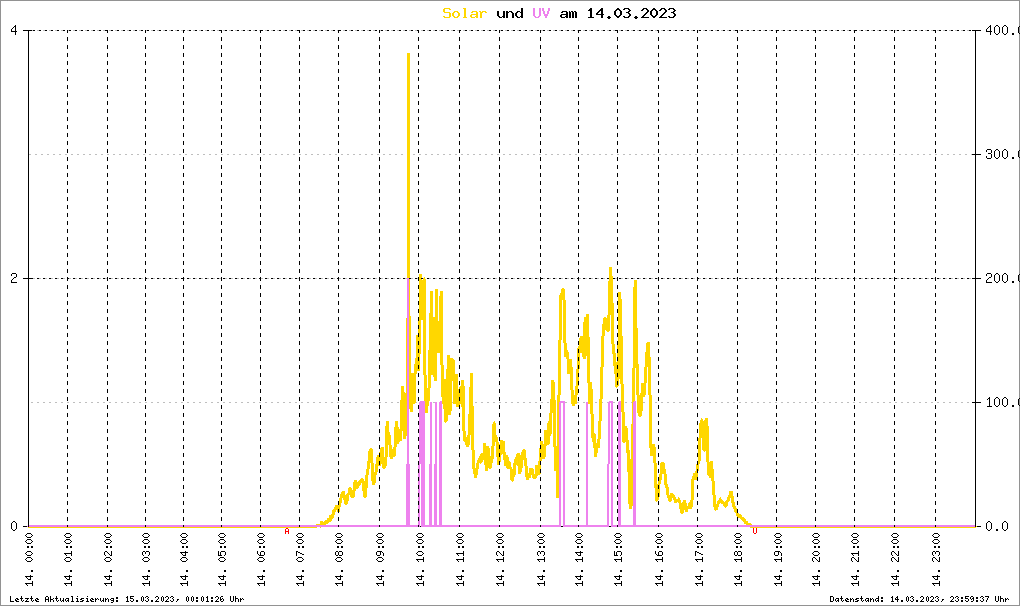Click time label '14. 06:00'
This screenshot has height=606, width=1020.
[x=262, y=560]
